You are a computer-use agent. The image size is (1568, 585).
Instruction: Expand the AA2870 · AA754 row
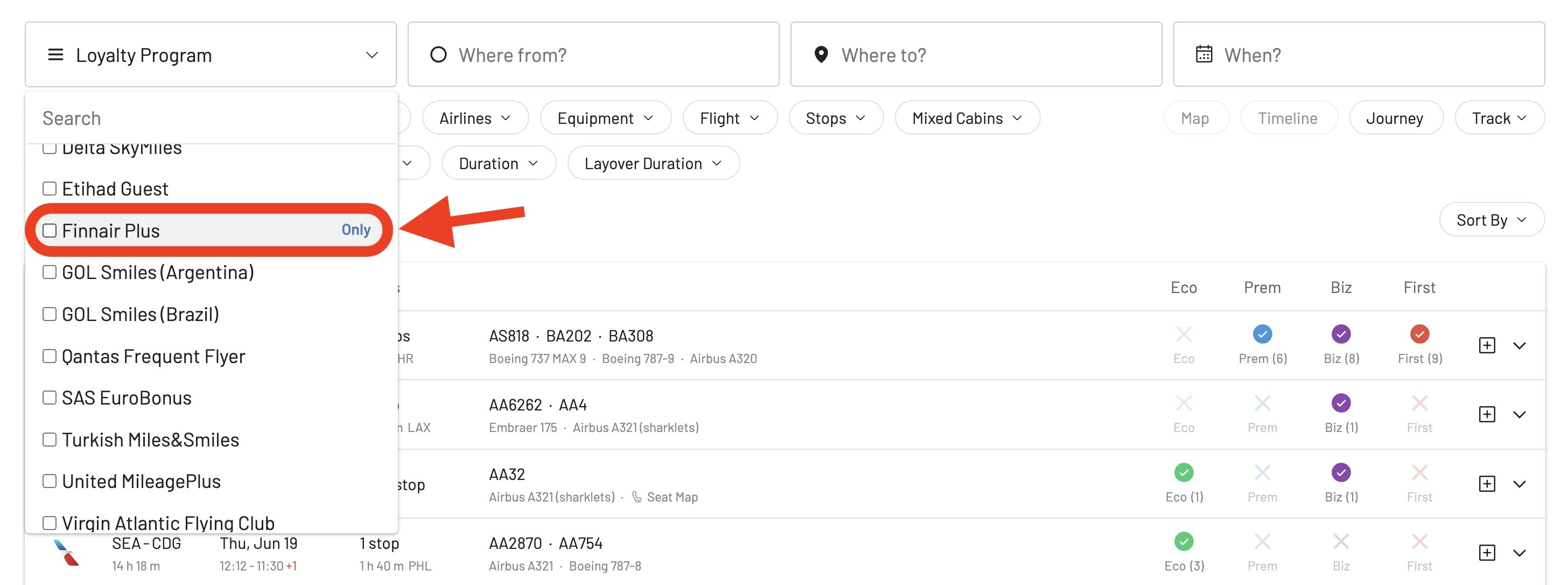coord(1518,553)
